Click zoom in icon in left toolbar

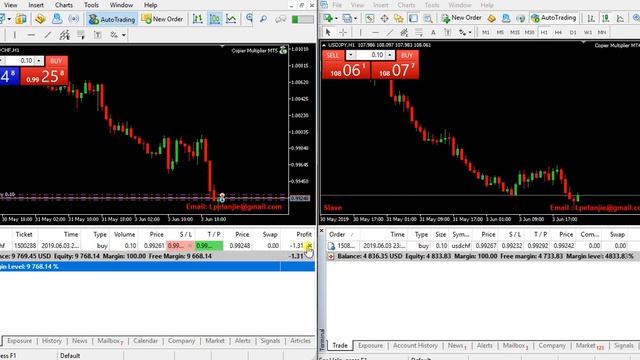pos(249,18)
